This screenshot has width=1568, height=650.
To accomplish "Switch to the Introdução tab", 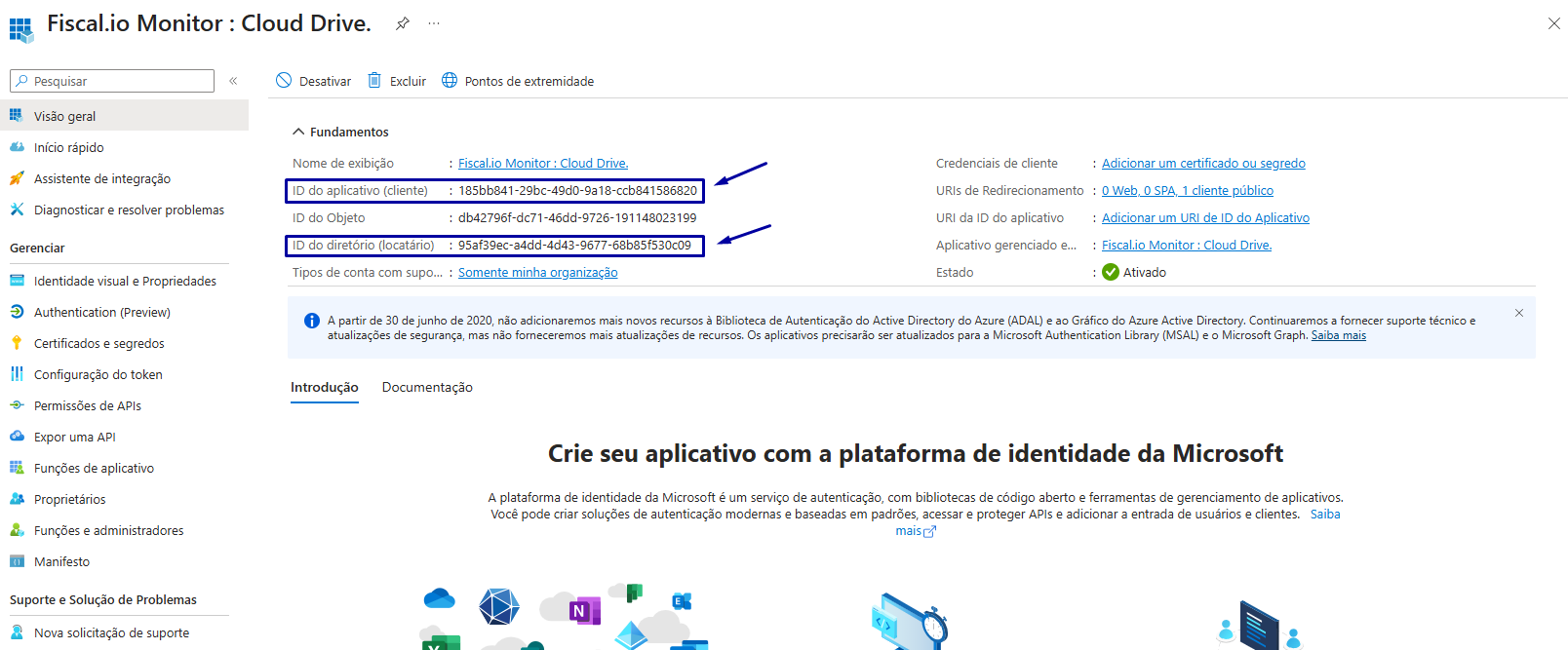I will coord(325,388).
